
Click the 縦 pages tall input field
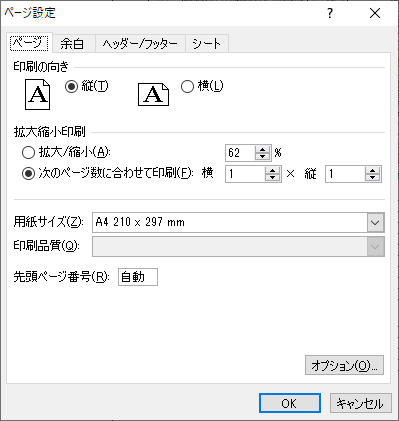pyautogui.click(x=346, y=174)
